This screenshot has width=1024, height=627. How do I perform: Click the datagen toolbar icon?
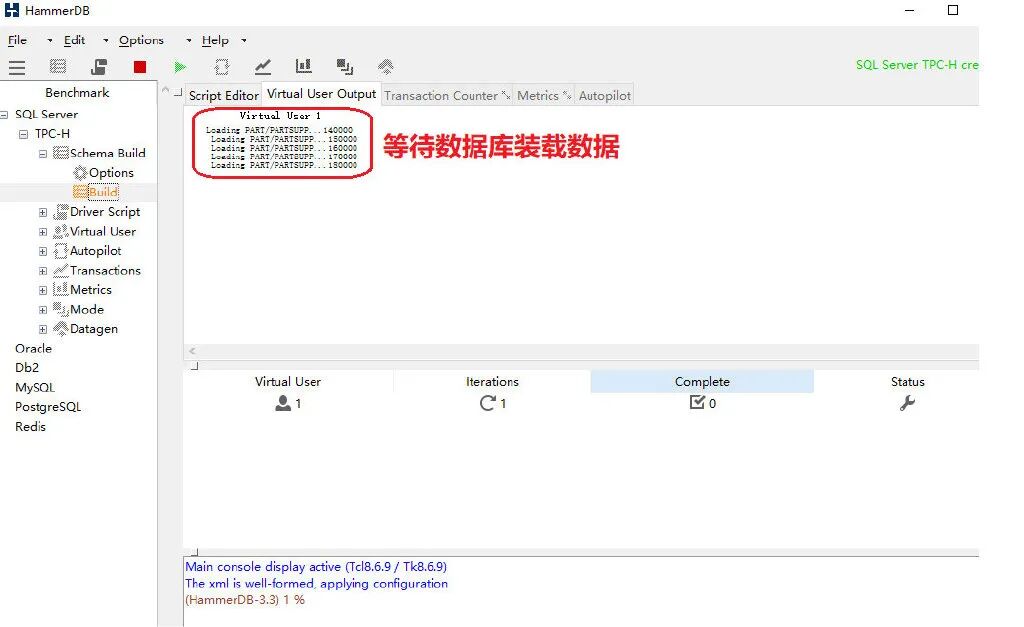386,67
